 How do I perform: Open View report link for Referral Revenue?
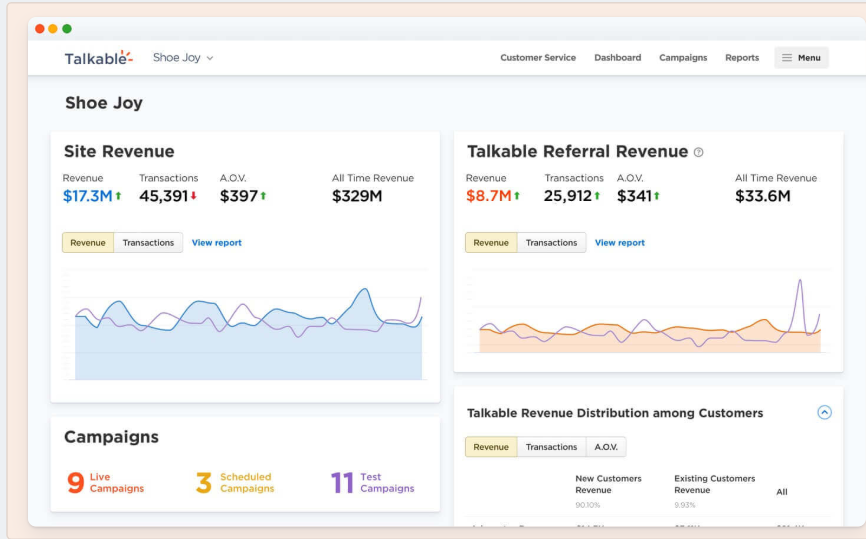click(x=620, y=242)
